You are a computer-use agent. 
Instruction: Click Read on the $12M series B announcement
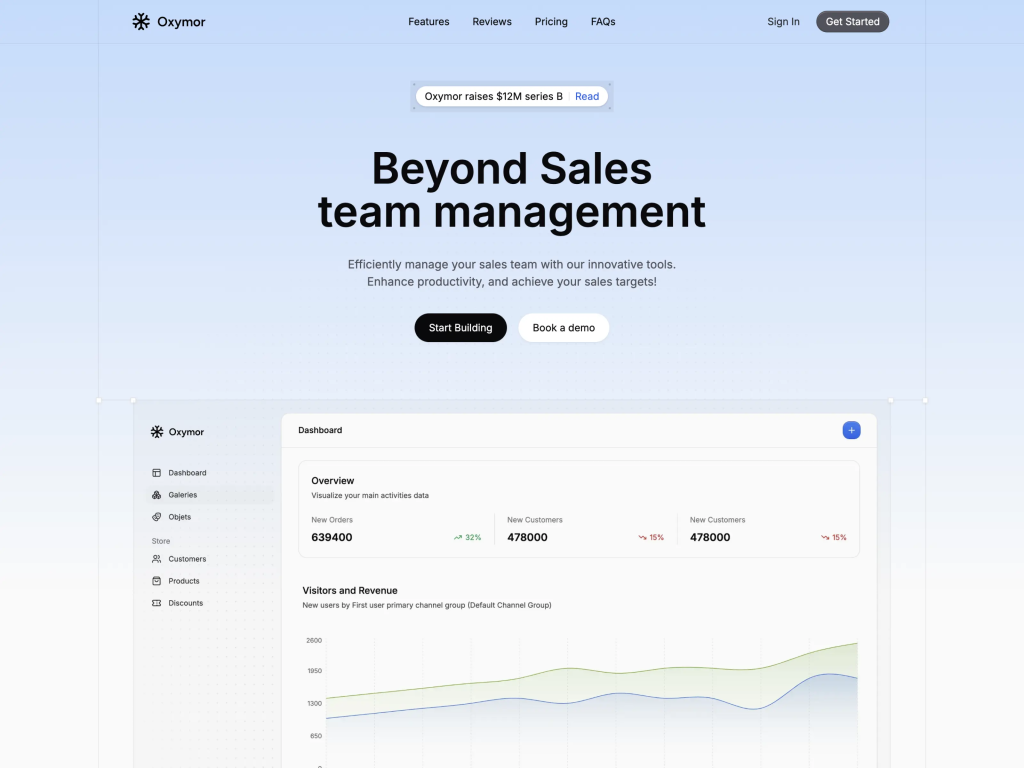pyautogui.click(x=587, y=96)
